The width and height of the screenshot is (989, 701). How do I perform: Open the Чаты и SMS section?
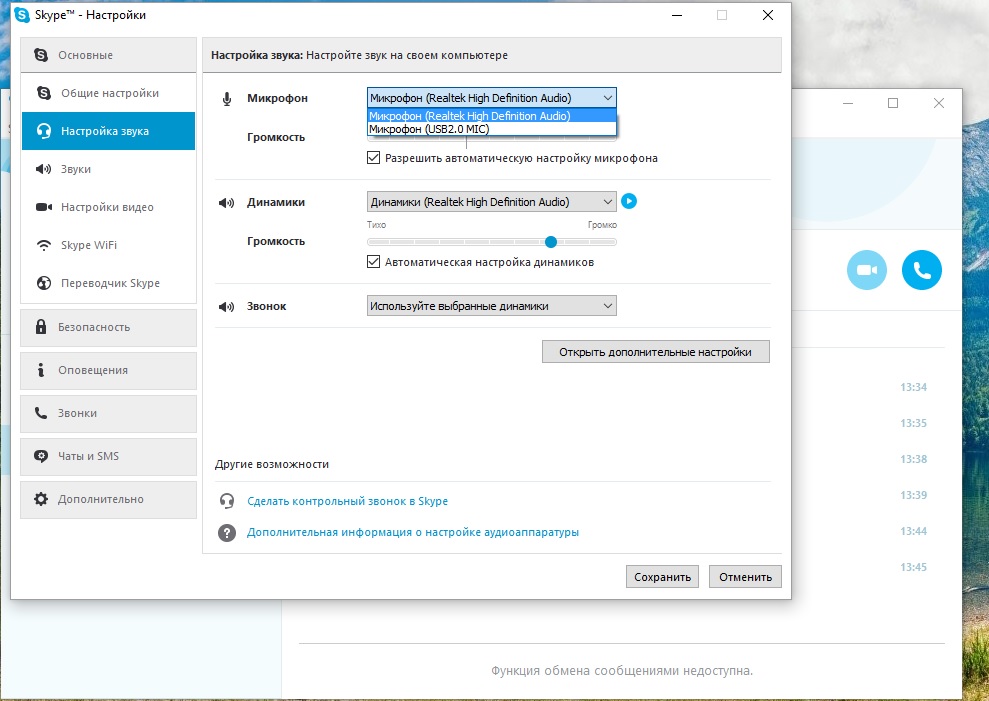[108, 456]
